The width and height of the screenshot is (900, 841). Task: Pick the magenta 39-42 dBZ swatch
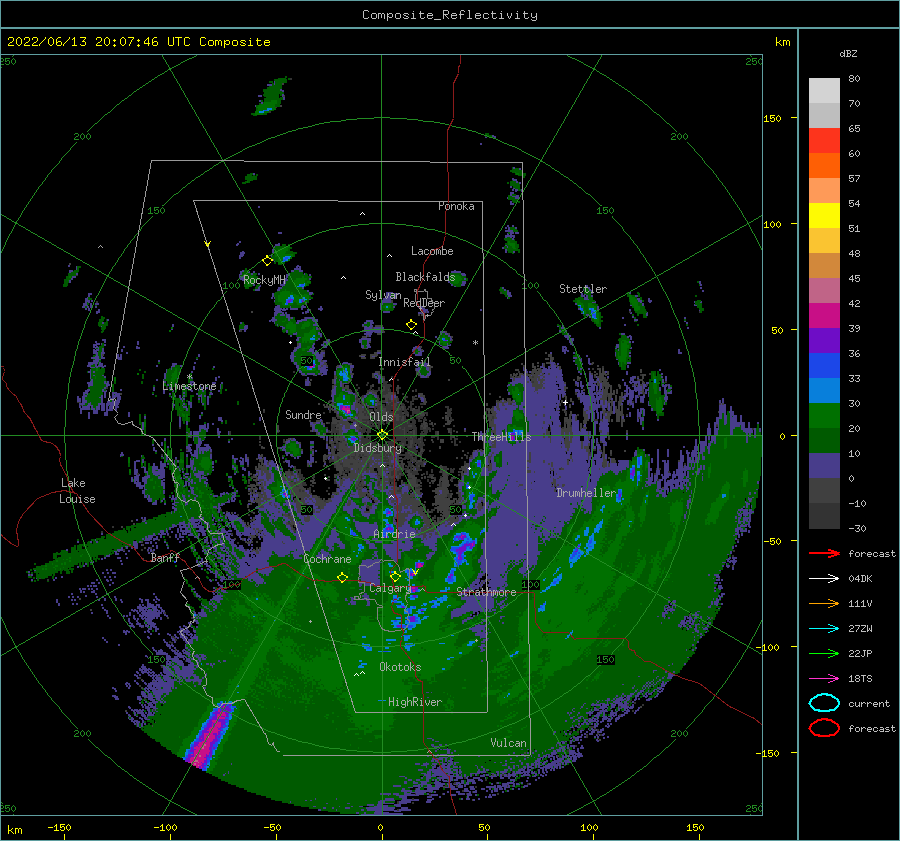click(824, 316)
